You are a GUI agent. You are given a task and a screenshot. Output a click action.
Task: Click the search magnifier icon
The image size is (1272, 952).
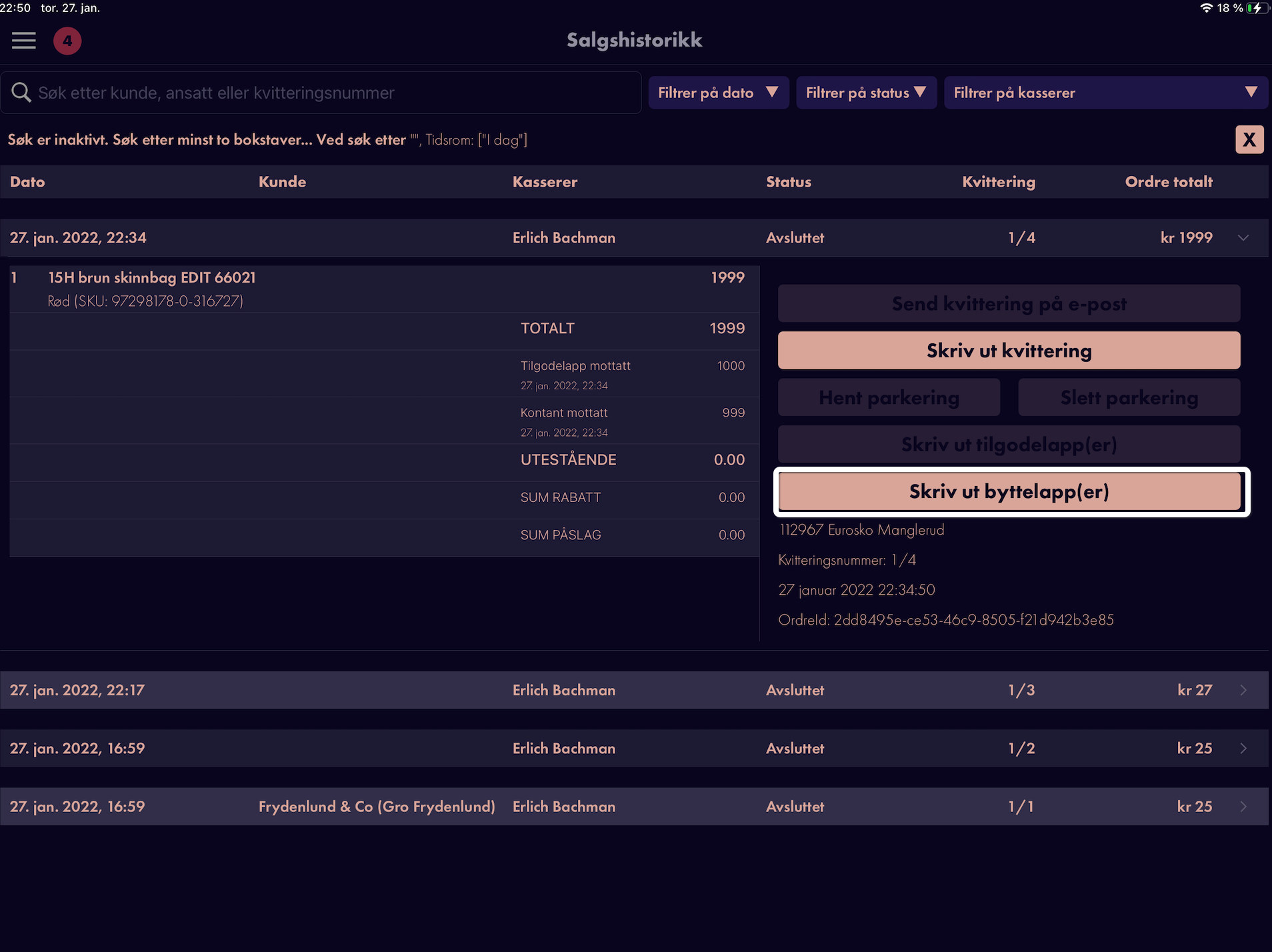(x=21, y=93)
